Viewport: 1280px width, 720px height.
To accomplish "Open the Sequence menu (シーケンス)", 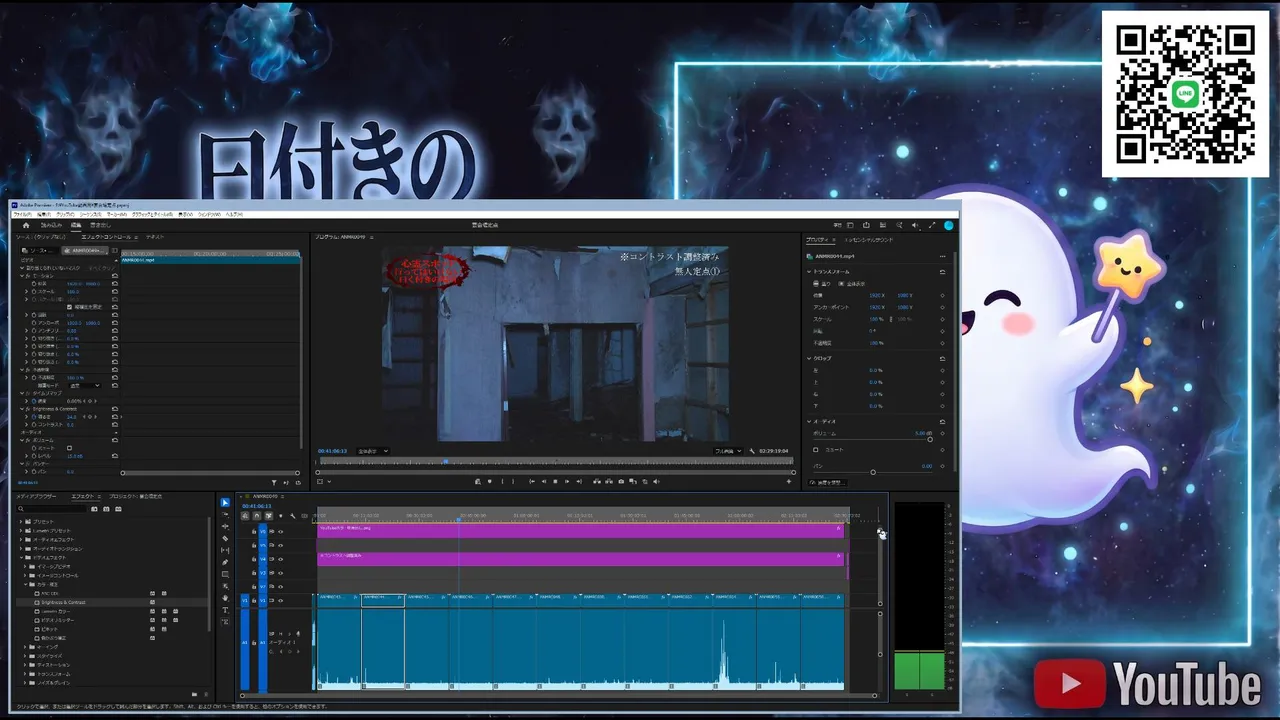I will pyautogui.click(x=91, y=214).
